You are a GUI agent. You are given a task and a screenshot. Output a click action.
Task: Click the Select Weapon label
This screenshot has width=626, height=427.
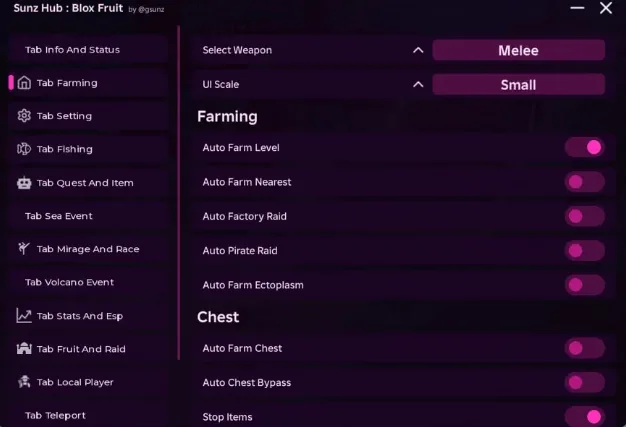click(x=237, y=50)
